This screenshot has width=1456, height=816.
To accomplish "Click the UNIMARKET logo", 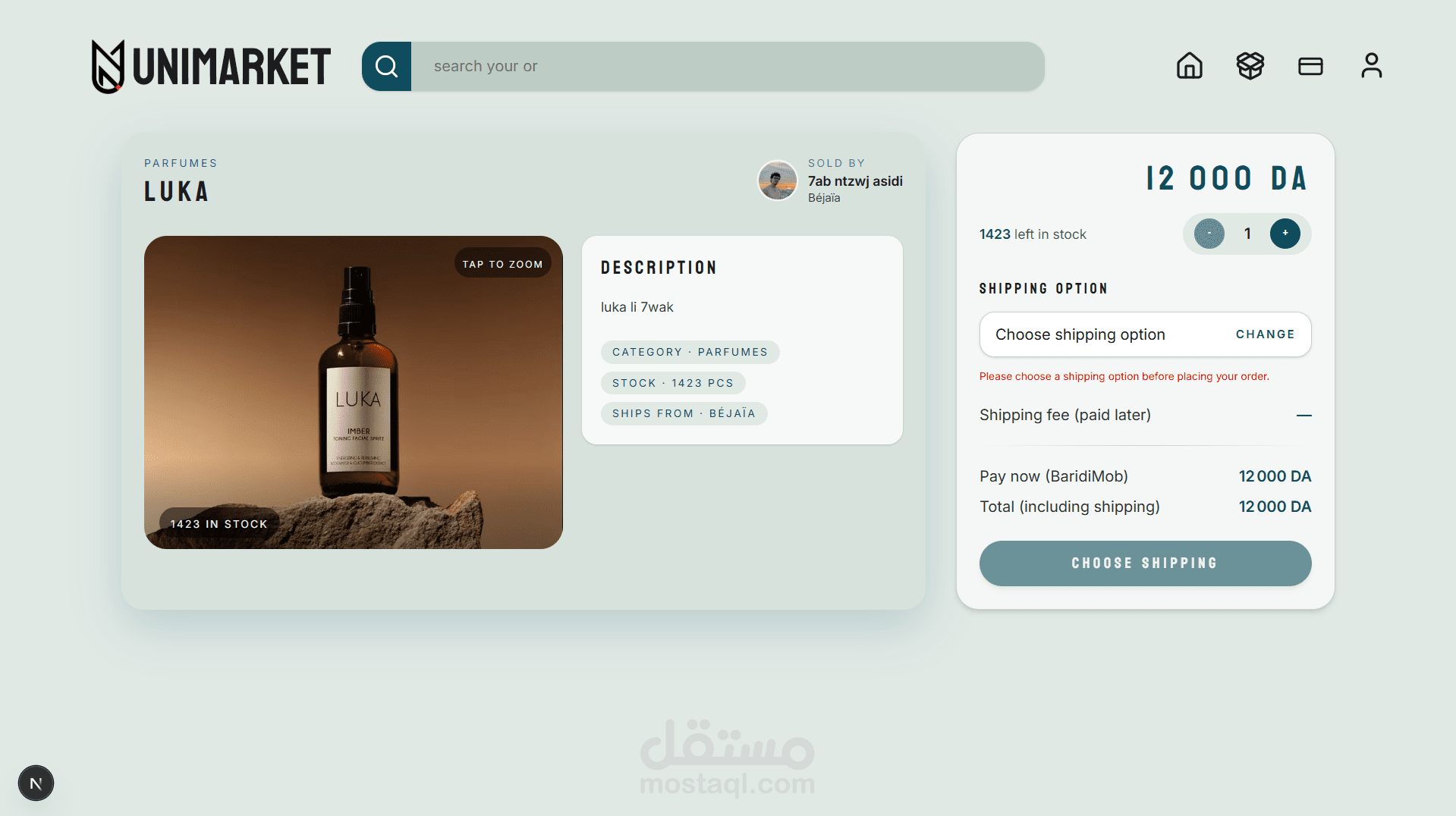I will 211,67.
